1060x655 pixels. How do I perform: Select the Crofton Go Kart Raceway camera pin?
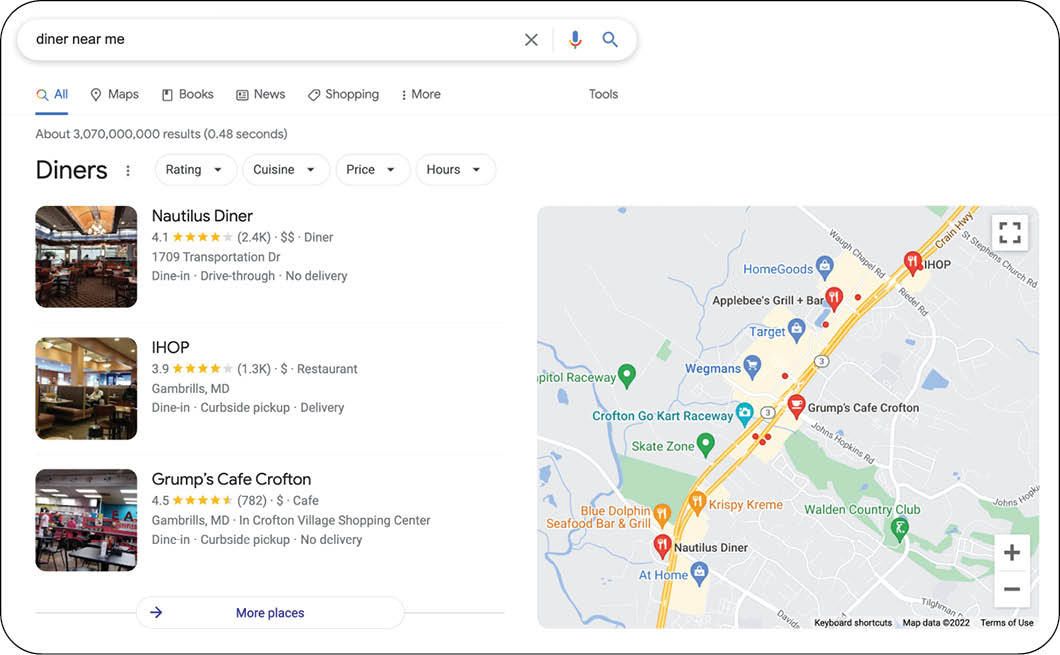[744, 414]
